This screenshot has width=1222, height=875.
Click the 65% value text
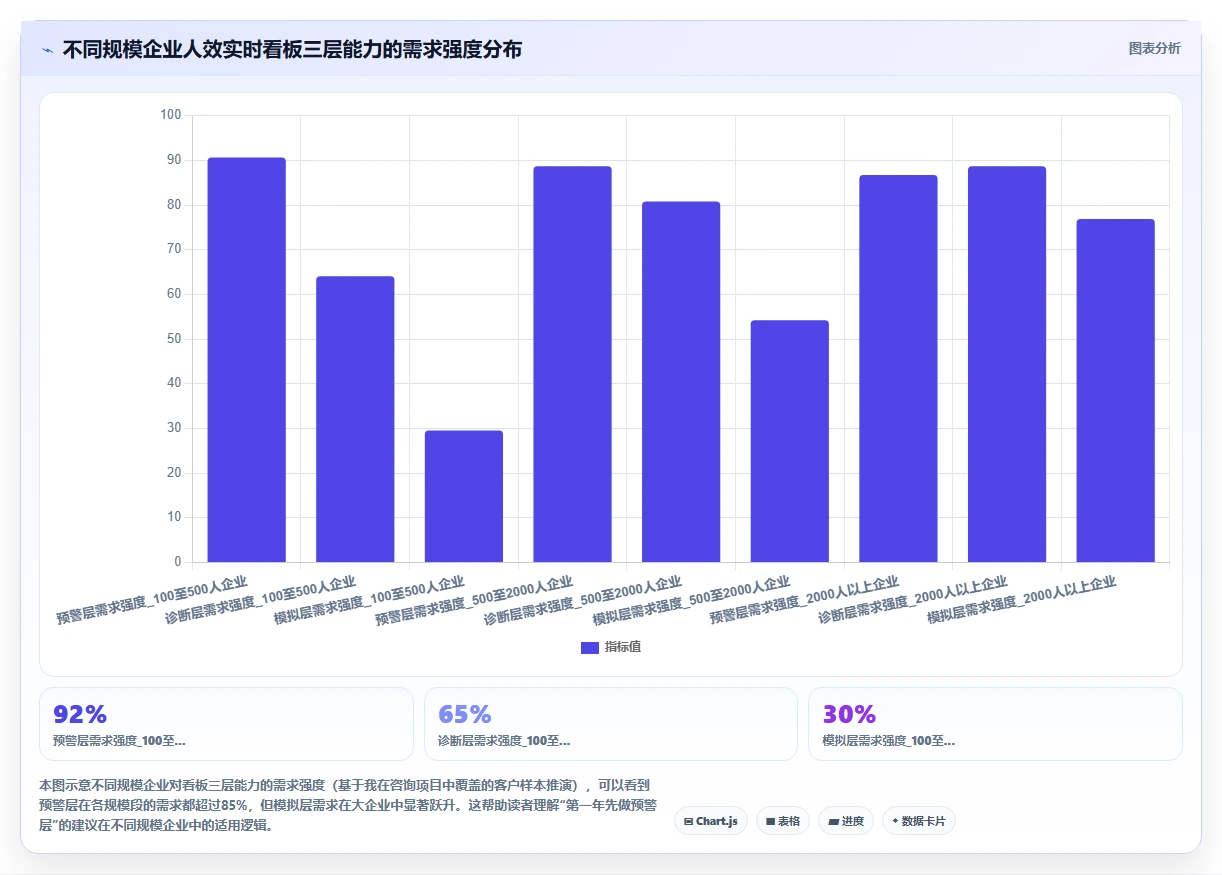coord(465,714)
